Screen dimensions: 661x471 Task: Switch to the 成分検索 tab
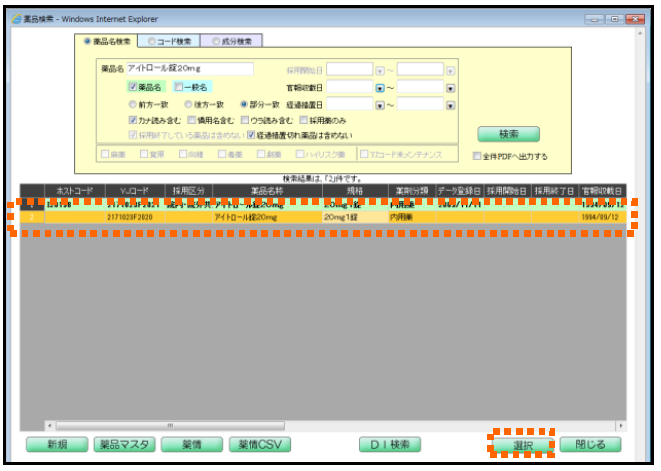coord(232,41)
